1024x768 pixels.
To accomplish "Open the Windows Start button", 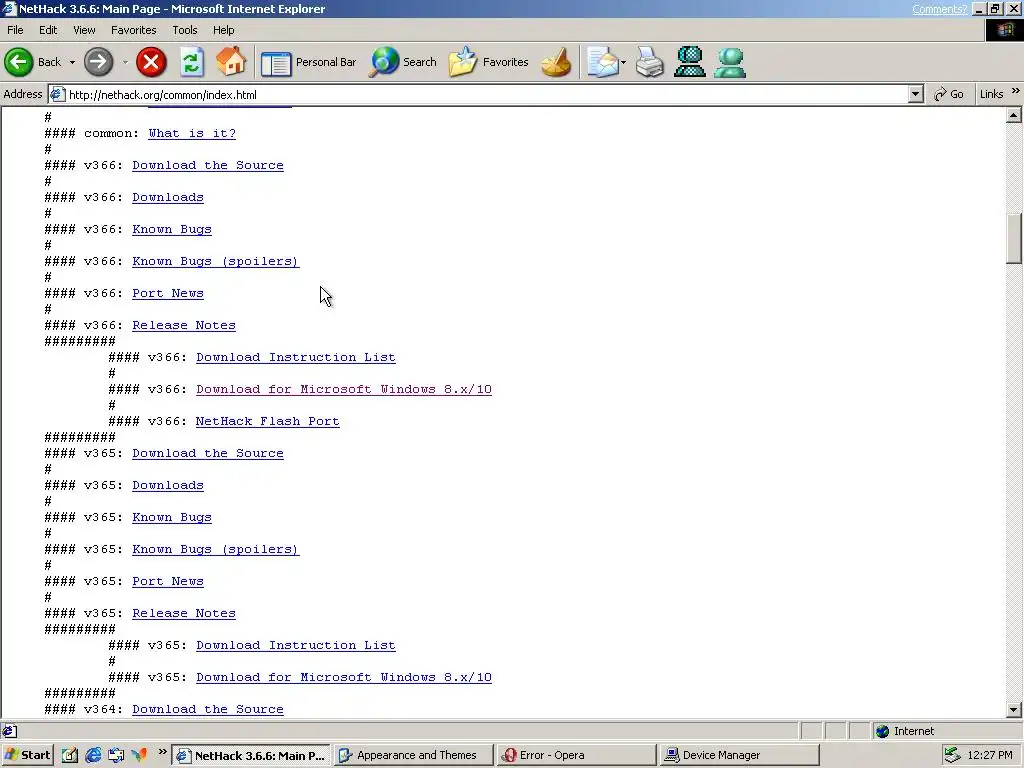I will coord(27,755).
